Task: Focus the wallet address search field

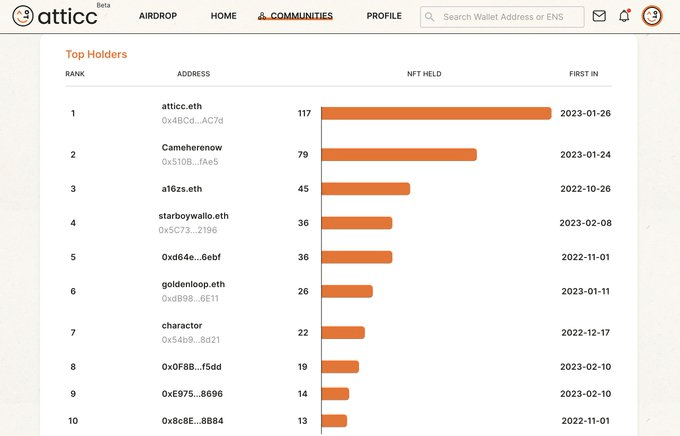Action: pyautogui.click(x=508, y=16)
